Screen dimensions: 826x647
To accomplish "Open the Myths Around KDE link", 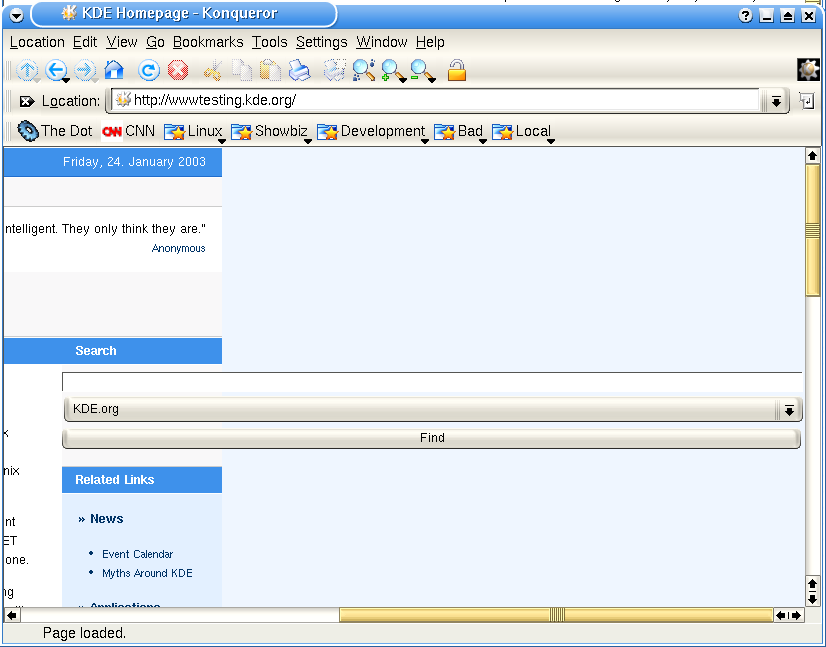I will tap(147, 573).
